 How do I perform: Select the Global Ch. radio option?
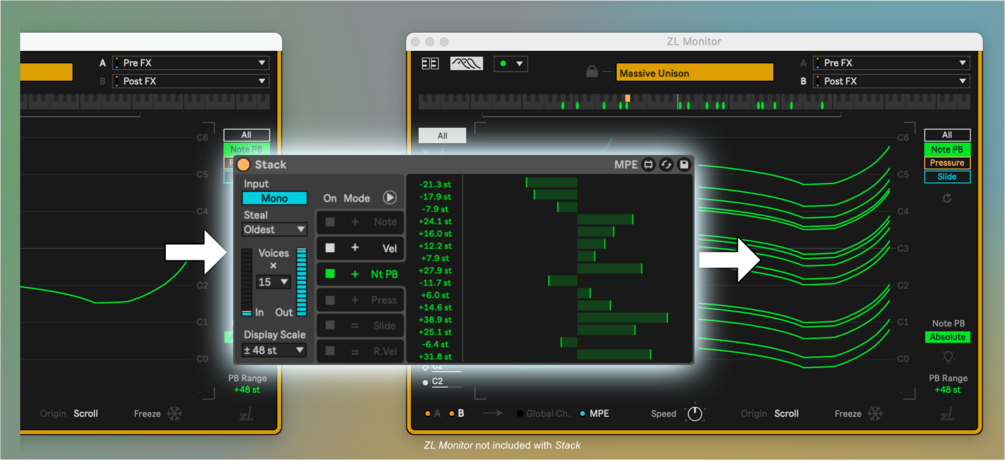pos(544,414)
